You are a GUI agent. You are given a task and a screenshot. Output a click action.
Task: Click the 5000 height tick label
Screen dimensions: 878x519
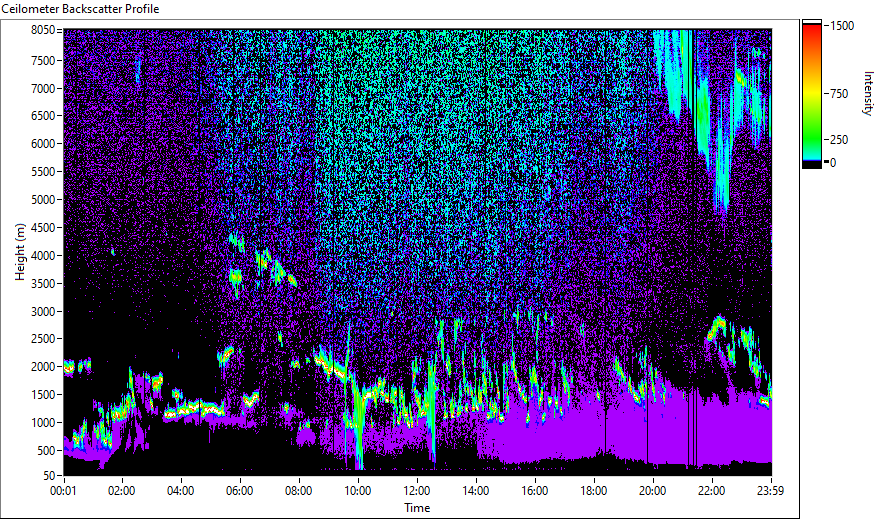coord(43,200)
